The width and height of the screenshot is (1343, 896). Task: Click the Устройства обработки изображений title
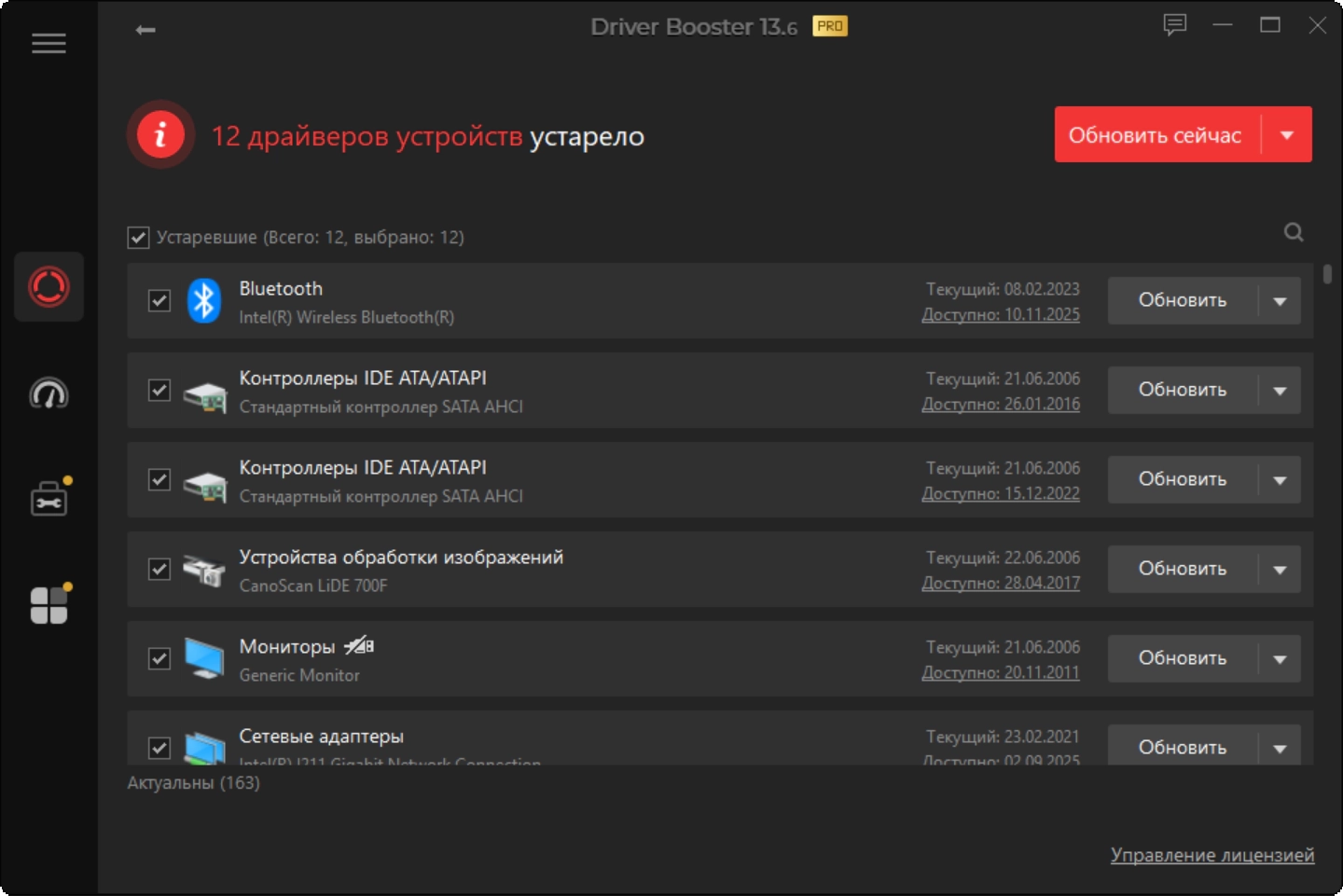401,558
